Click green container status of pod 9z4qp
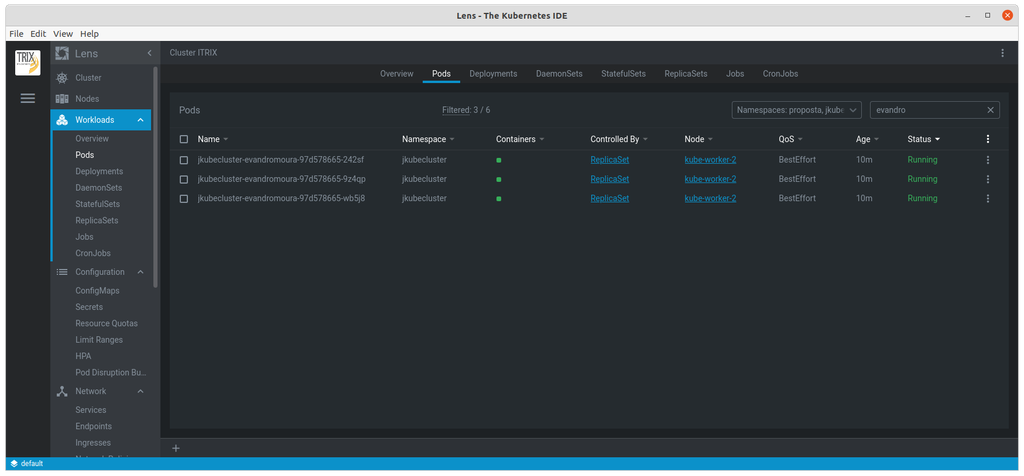This screenshot has height=476, width=1024. [x=499, y=179]
